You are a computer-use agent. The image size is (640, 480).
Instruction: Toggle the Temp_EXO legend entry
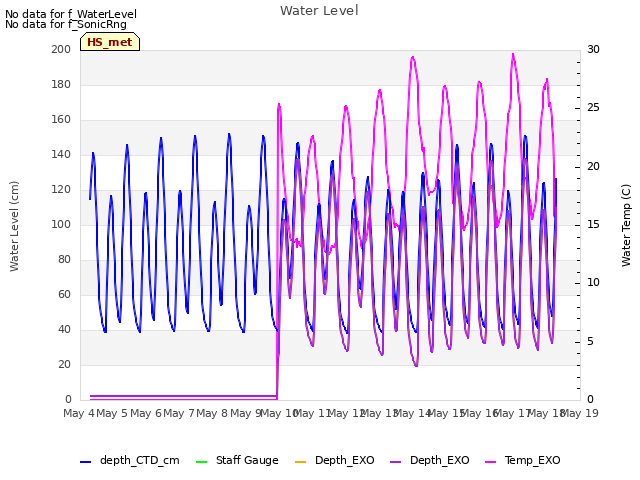(522, 460)
